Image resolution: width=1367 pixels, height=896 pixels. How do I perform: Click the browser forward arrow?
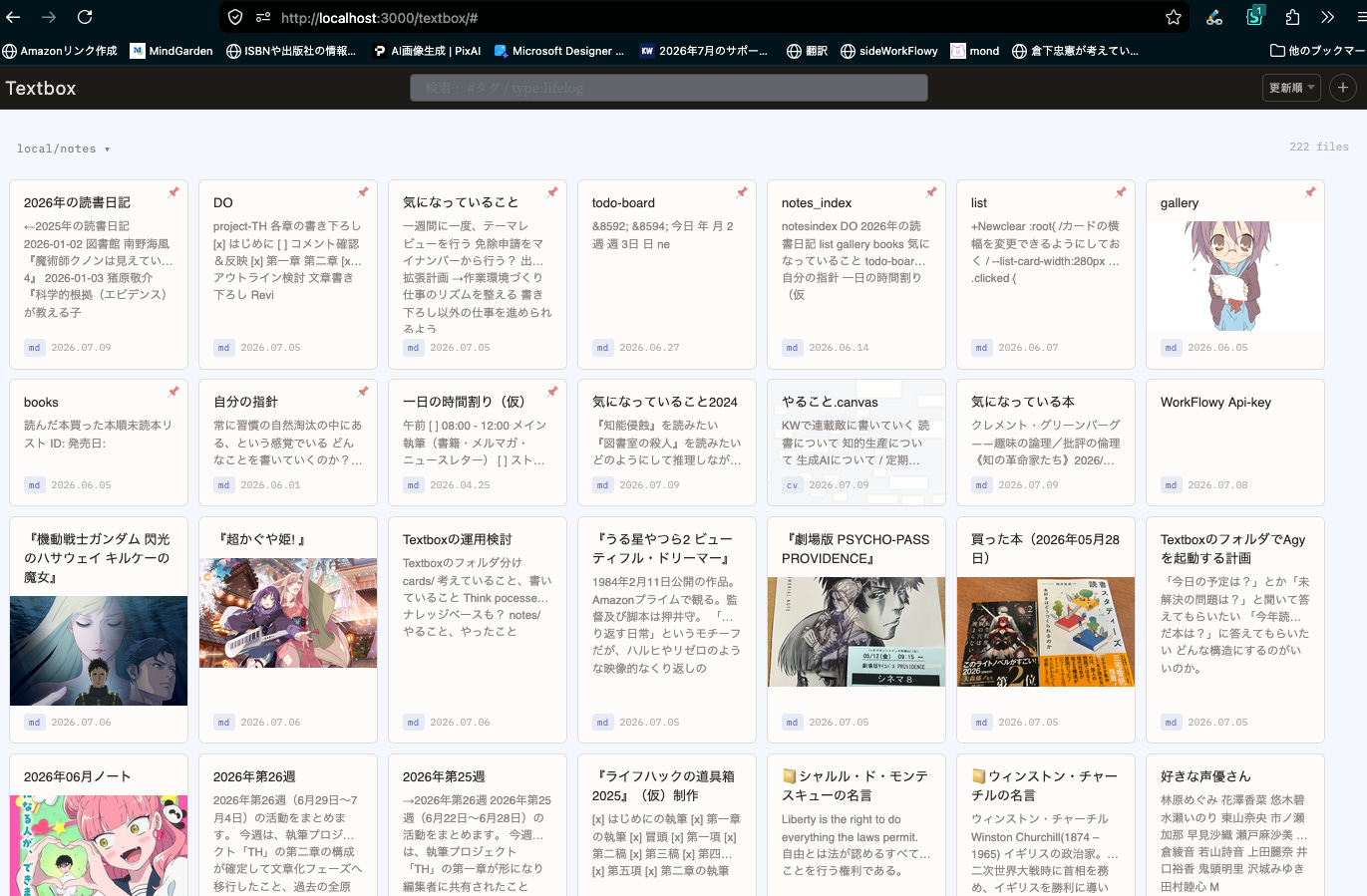[x=48, y=17]
